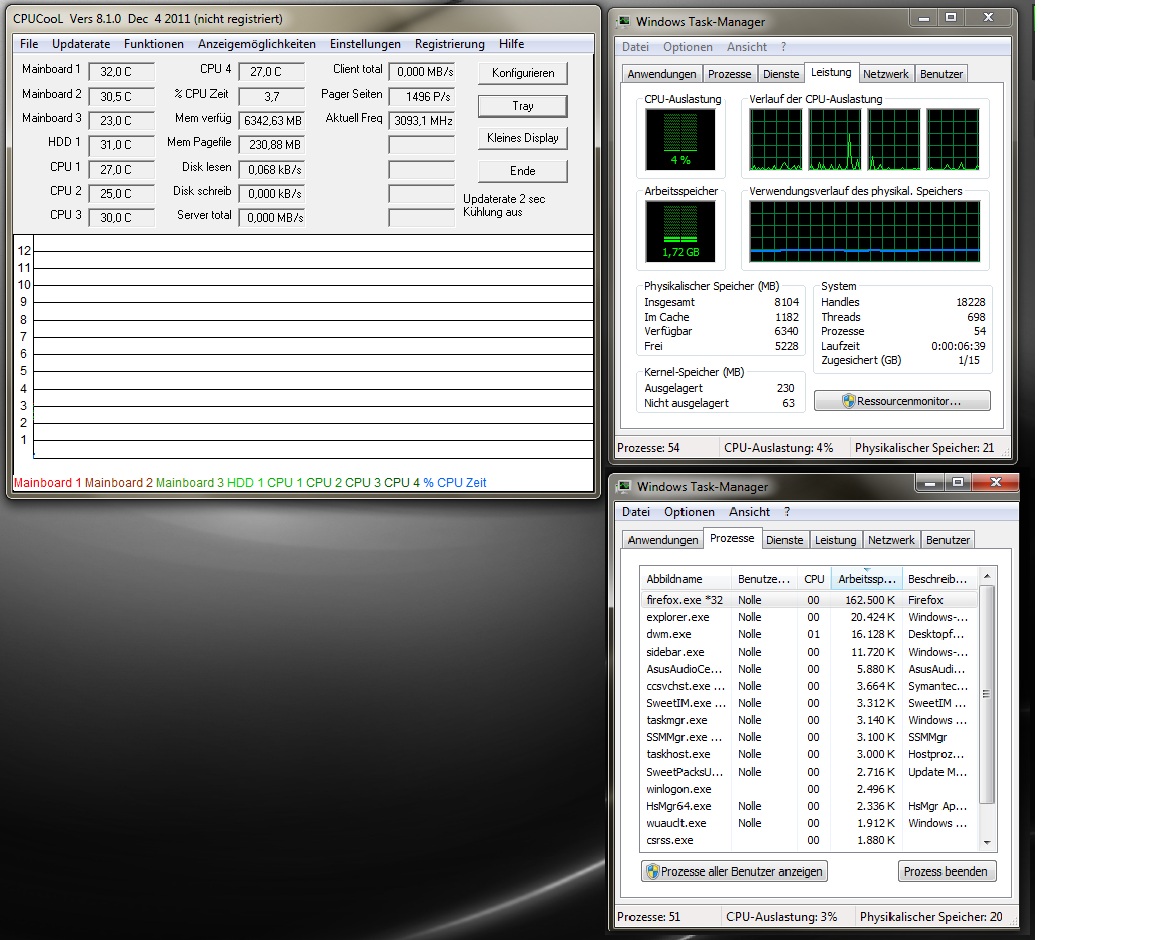The width and height of the screenshot is (1152, 940).
Task: Open Updaterate menu in CPUCool
Action: click(x=81, y=44)
